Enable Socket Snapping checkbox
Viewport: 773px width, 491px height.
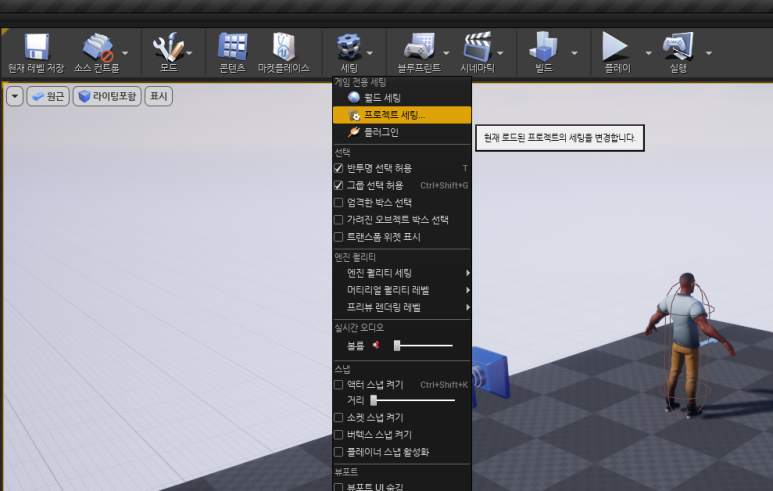click(339, 418)
